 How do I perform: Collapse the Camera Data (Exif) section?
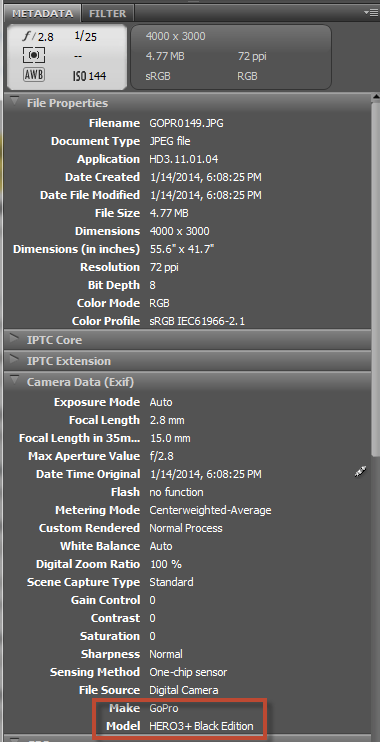click(x=15, y=380)
